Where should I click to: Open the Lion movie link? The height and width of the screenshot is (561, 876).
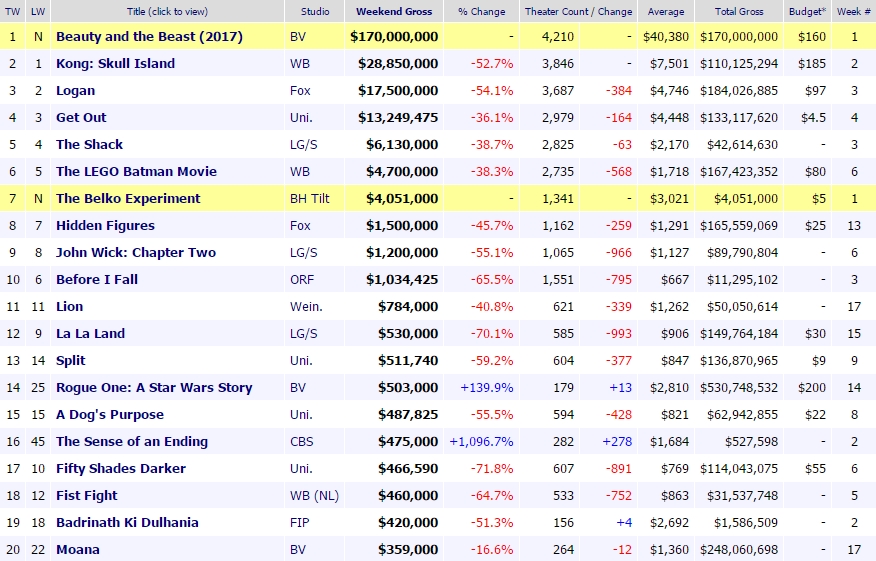pos(69,306)
